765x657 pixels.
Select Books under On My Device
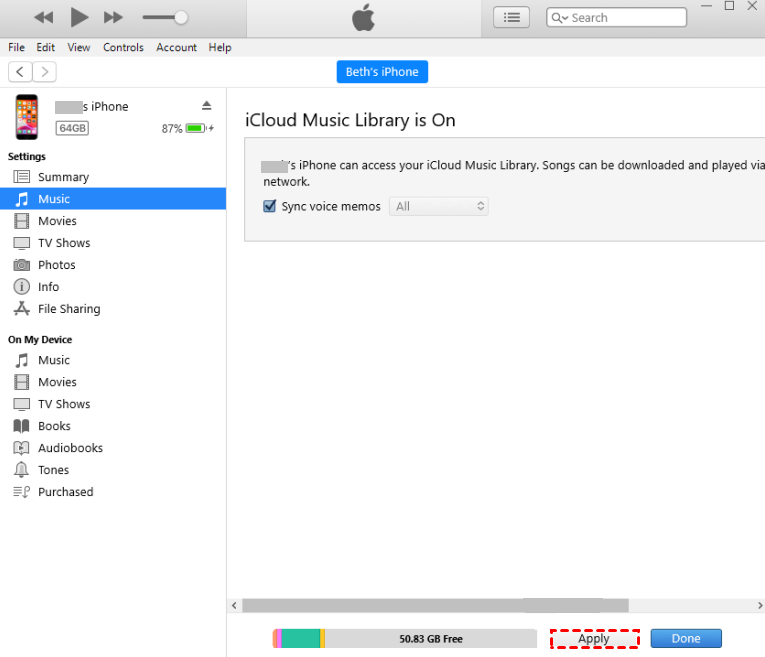tap(113, 425)
